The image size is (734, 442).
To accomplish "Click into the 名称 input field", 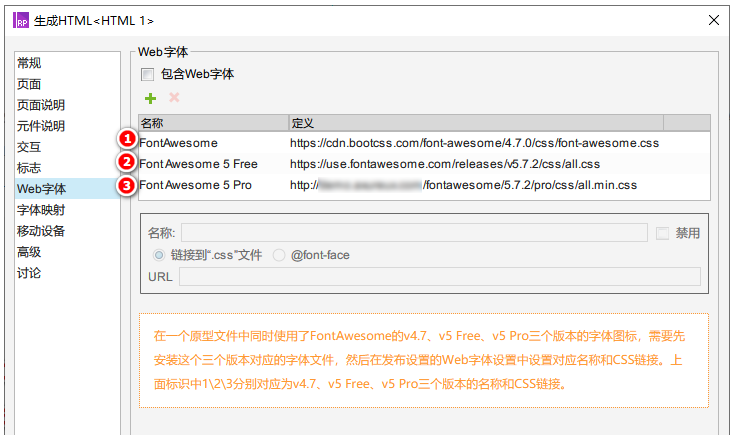I will (x=414, y=233).
